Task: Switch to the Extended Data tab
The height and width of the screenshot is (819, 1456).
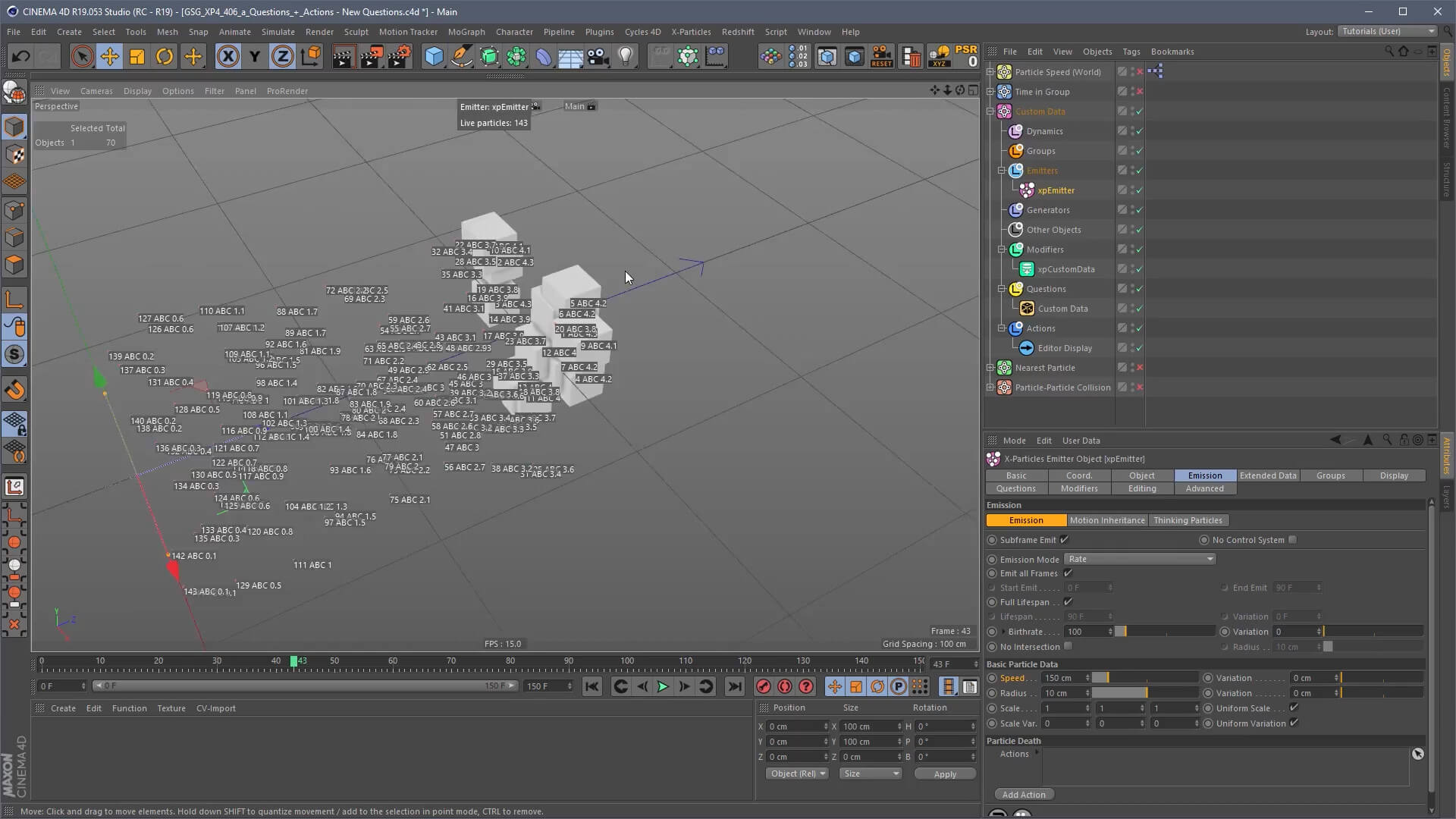Action: coord(1267,475)
